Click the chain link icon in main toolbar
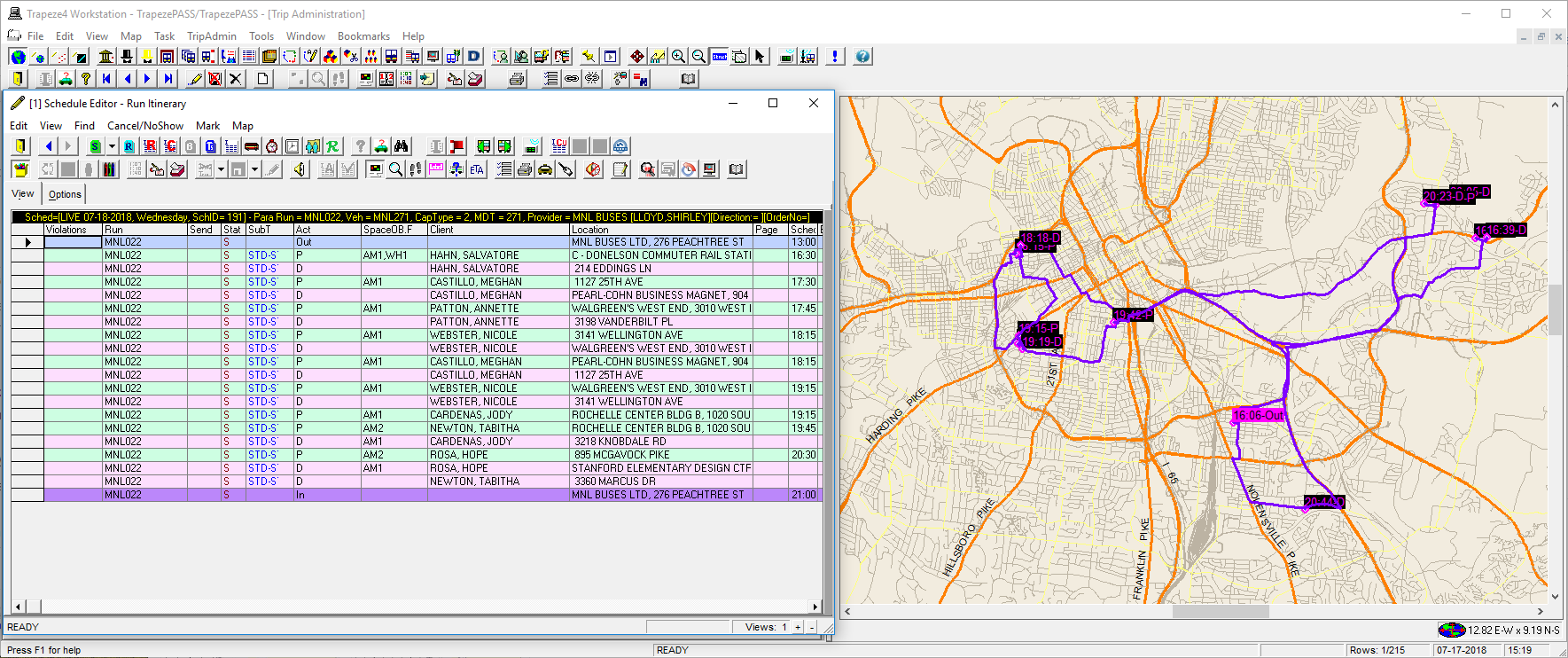This screenshot has height=658, width=1568. 572,79
